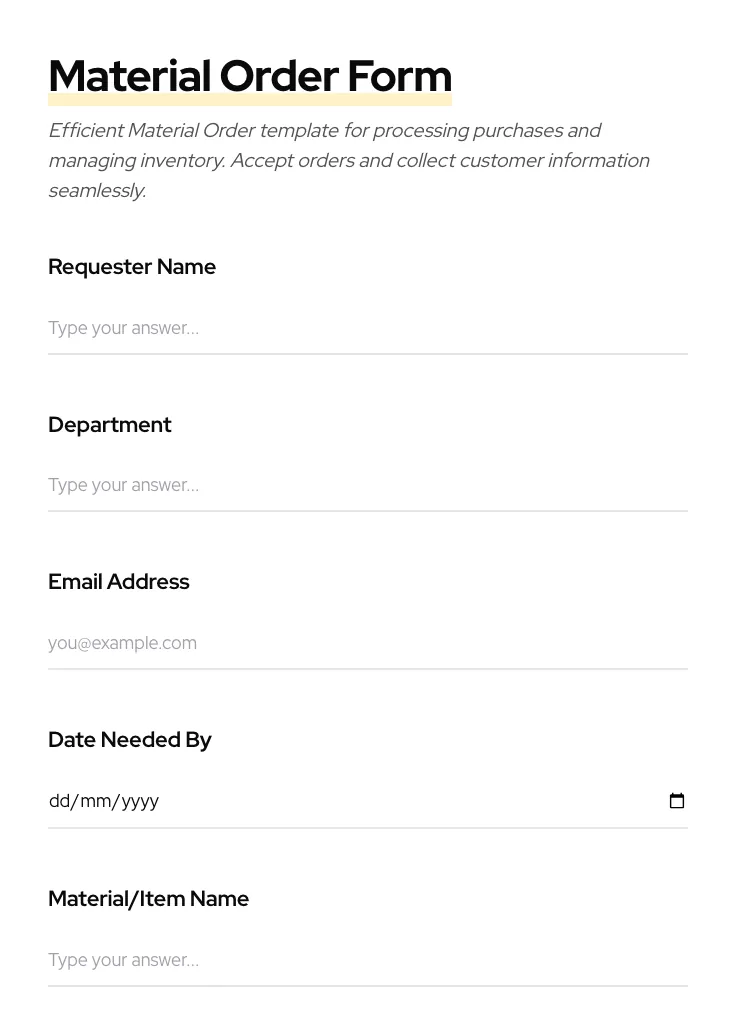This screenshot has width=736, height=1024.
Task: Click the word "Order" in the heading
Action: 278,76
